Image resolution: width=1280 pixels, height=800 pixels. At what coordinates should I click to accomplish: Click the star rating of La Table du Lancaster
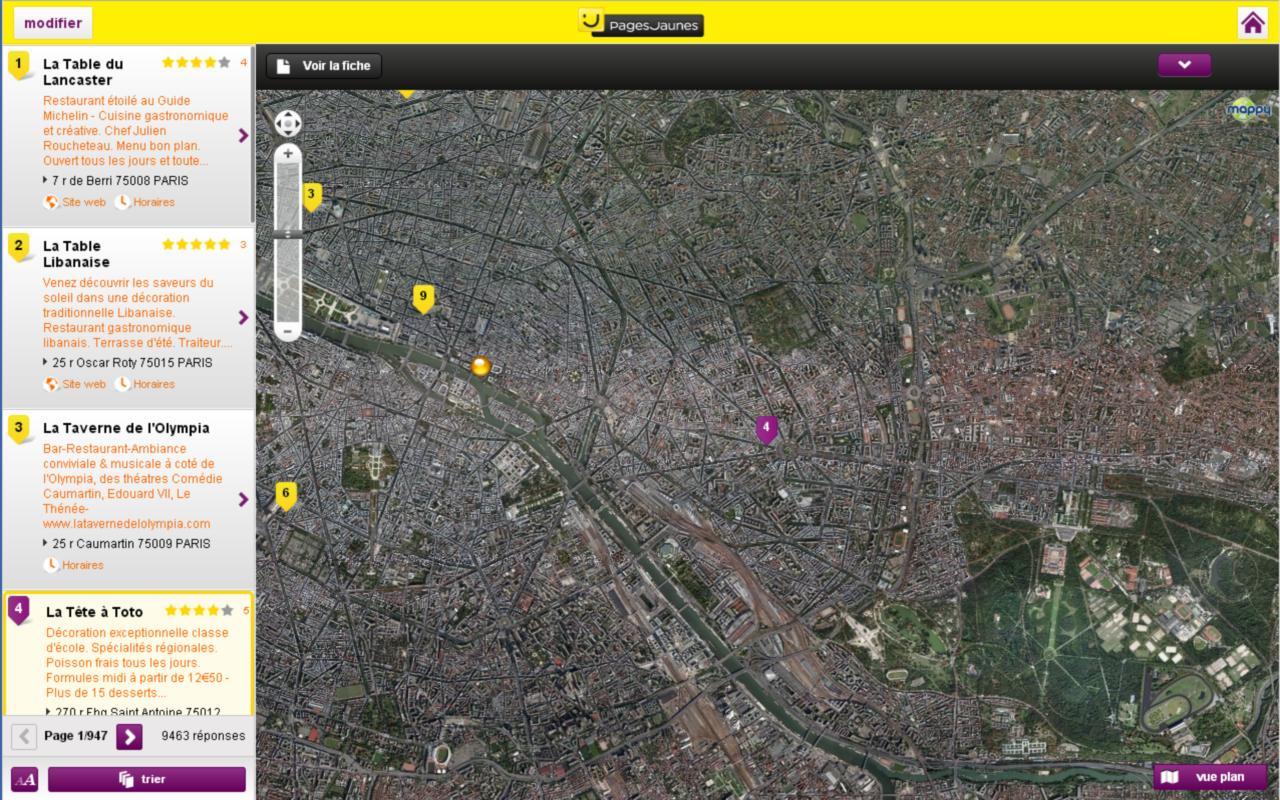(196, 62)
